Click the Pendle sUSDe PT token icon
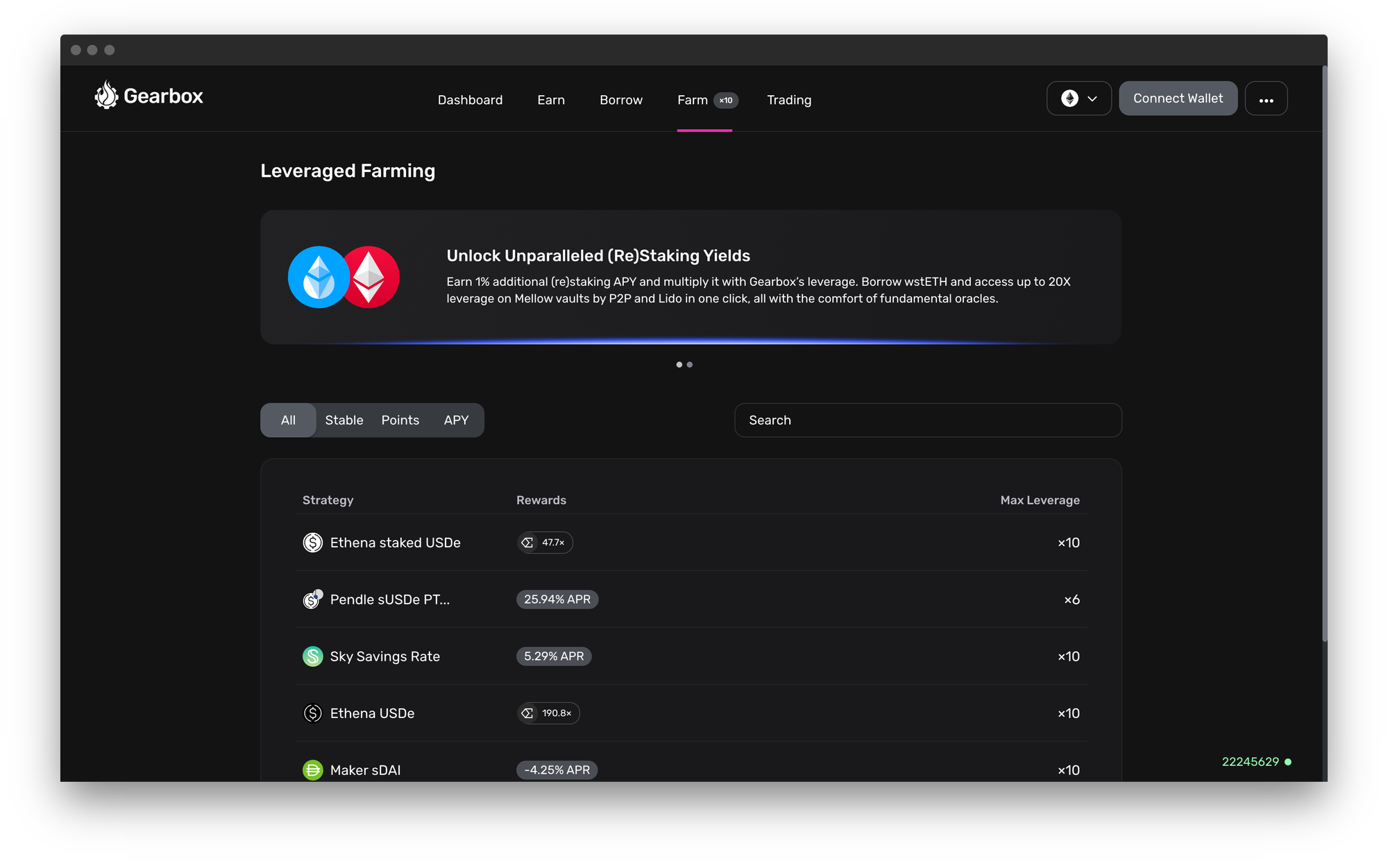1388x868 pixels. tap(312, 599)
